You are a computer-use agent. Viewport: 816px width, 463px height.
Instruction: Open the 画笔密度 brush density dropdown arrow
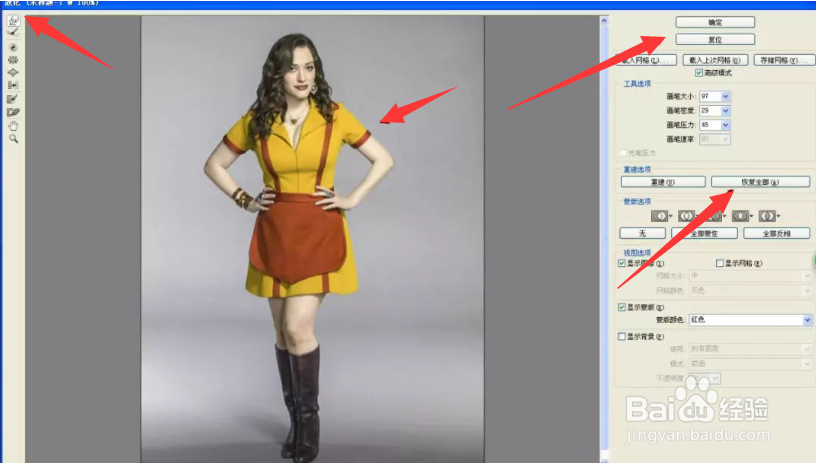click(725, 111)
